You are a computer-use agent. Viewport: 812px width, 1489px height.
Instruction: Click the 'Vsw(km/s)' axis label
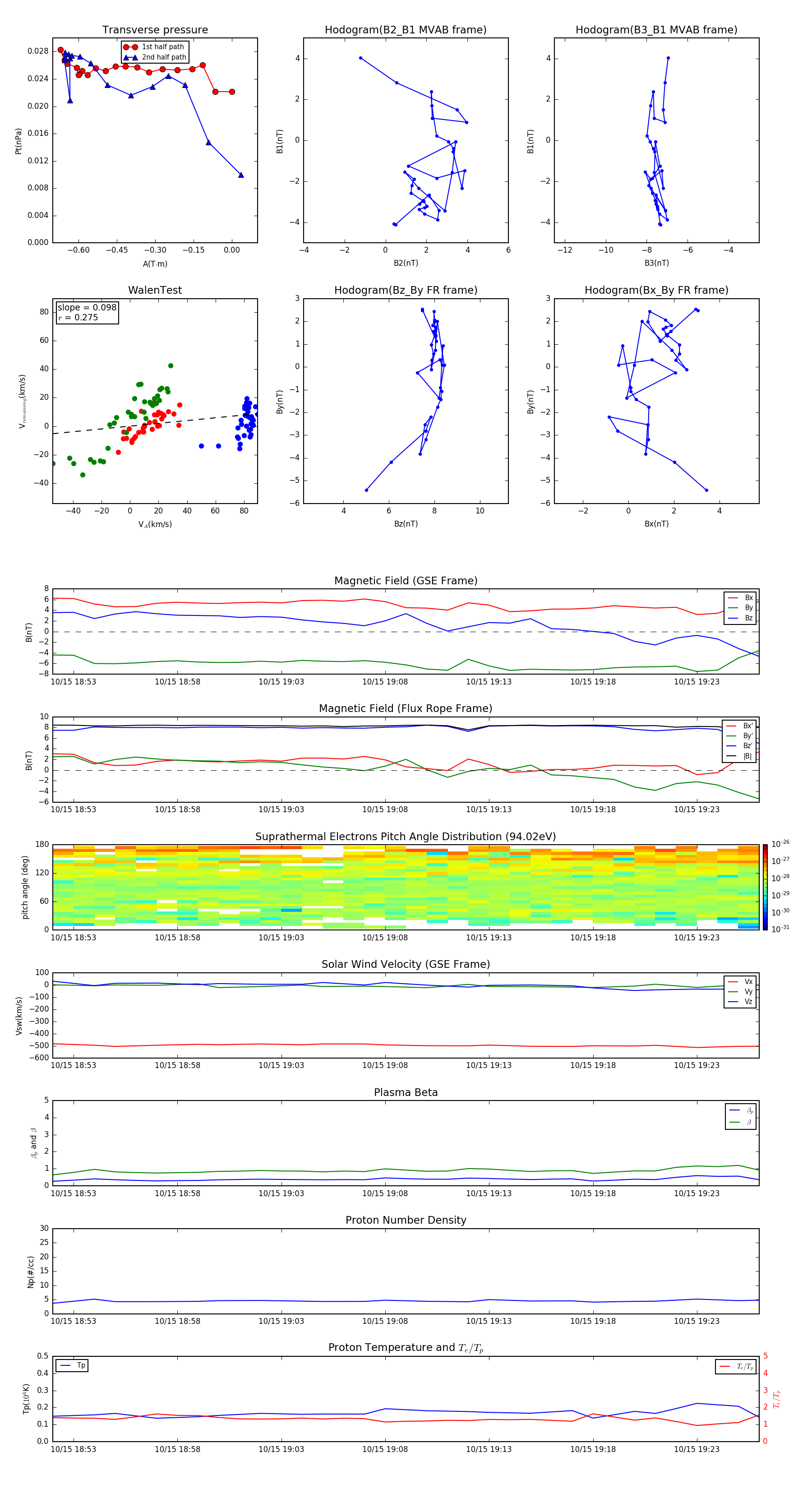pyautogui.click(x=18, y=1016)
